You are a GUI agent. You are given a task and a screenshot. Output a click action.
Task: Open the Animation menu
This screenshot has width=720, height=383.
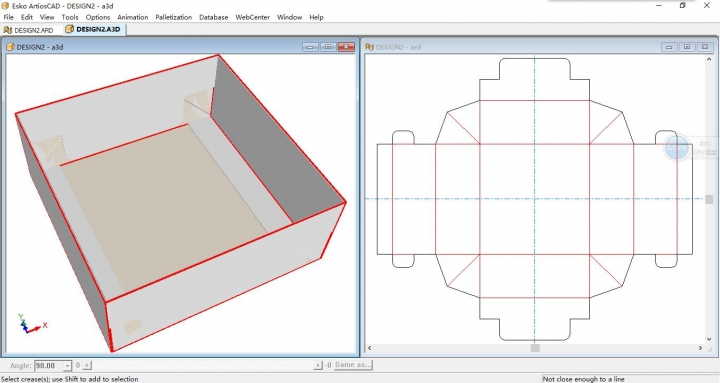click(x=133, y=17)
